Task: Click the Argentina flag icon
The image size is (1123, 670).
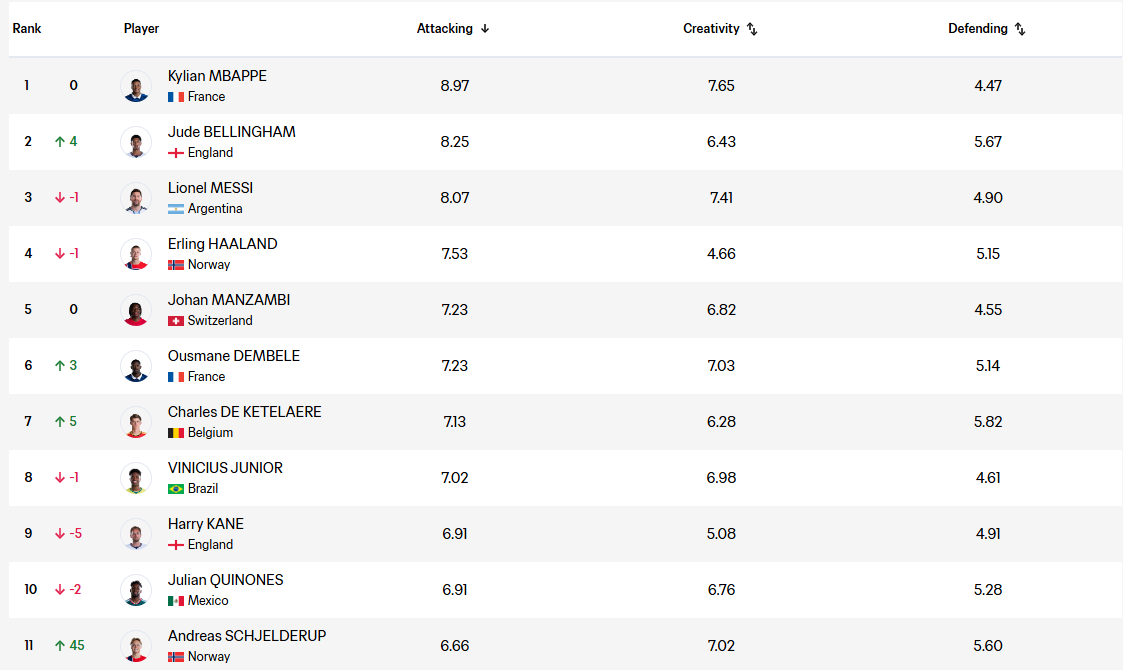Action: tap(175, 209)
